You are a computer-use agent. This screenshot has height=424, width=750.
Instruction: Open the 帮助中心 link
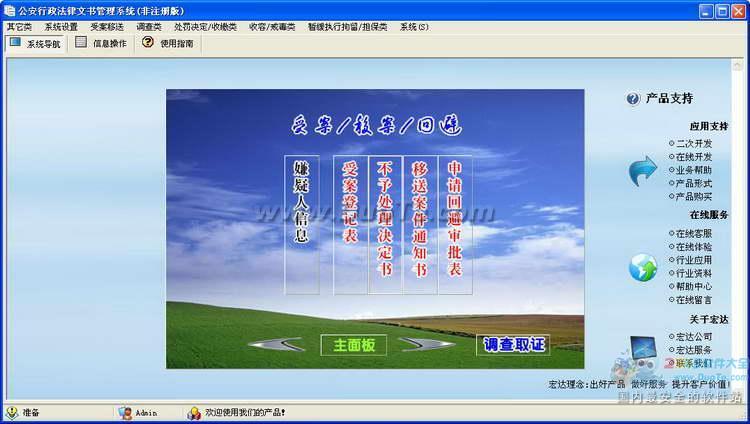click(694, 286)
